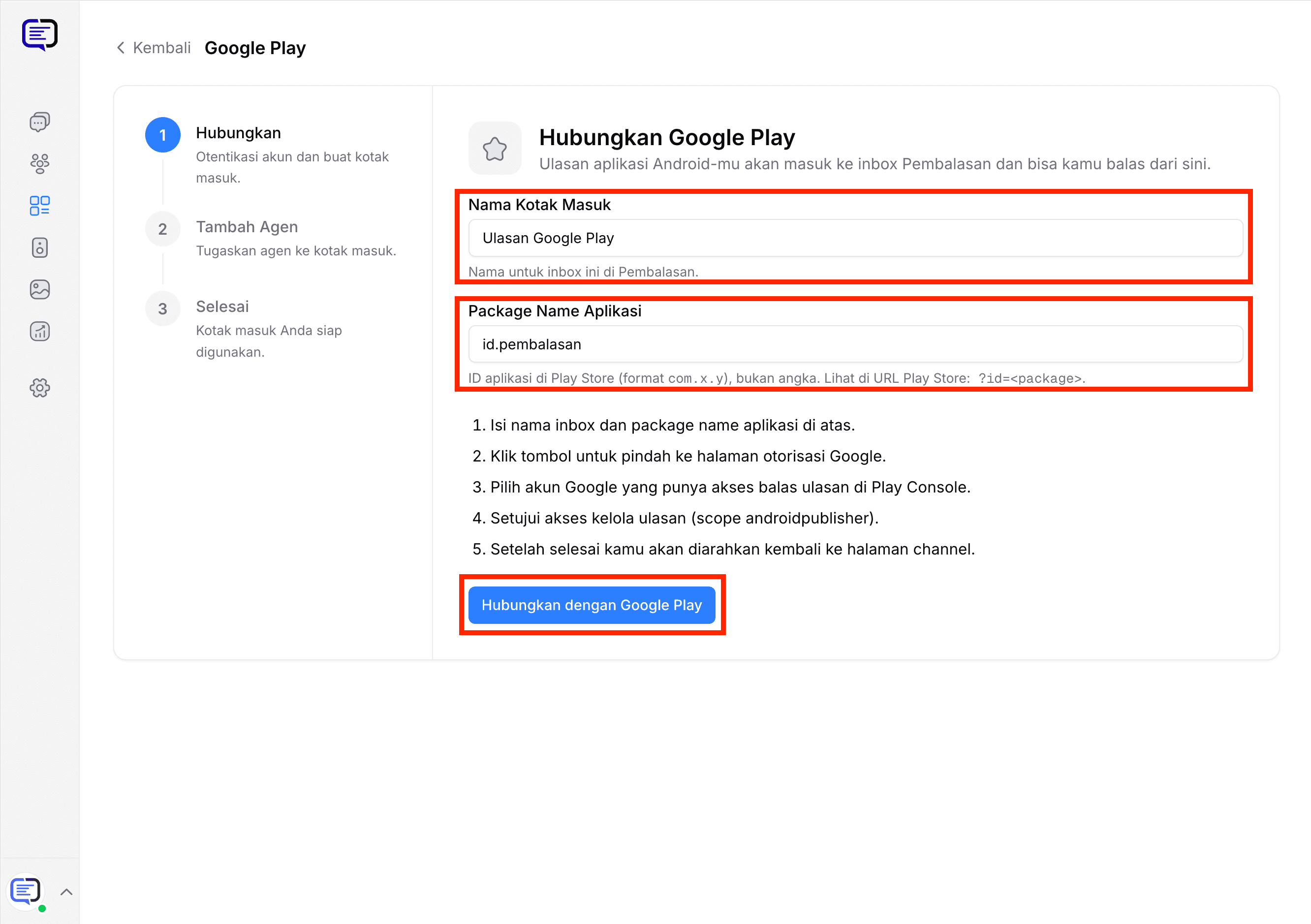Screen dimensions: 1311x924
Task: Click the Nama Kotak Masuk input field
Action: point(855,238)
